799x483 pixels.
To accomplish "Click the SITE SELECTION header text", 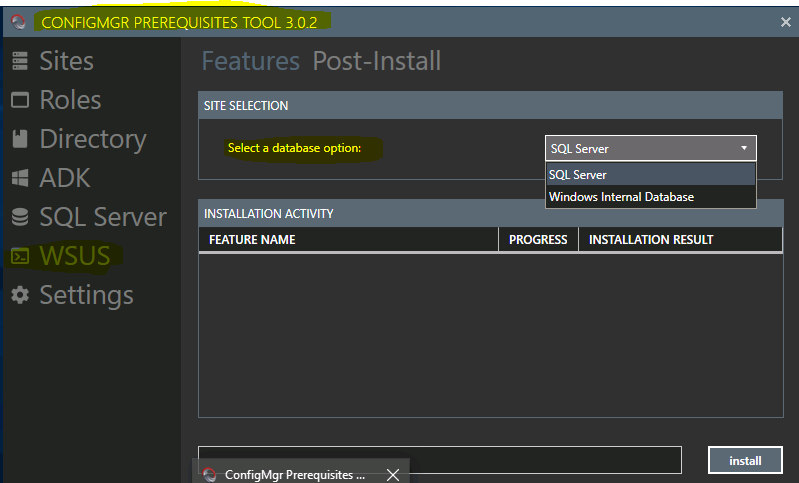I will point(246,106).
